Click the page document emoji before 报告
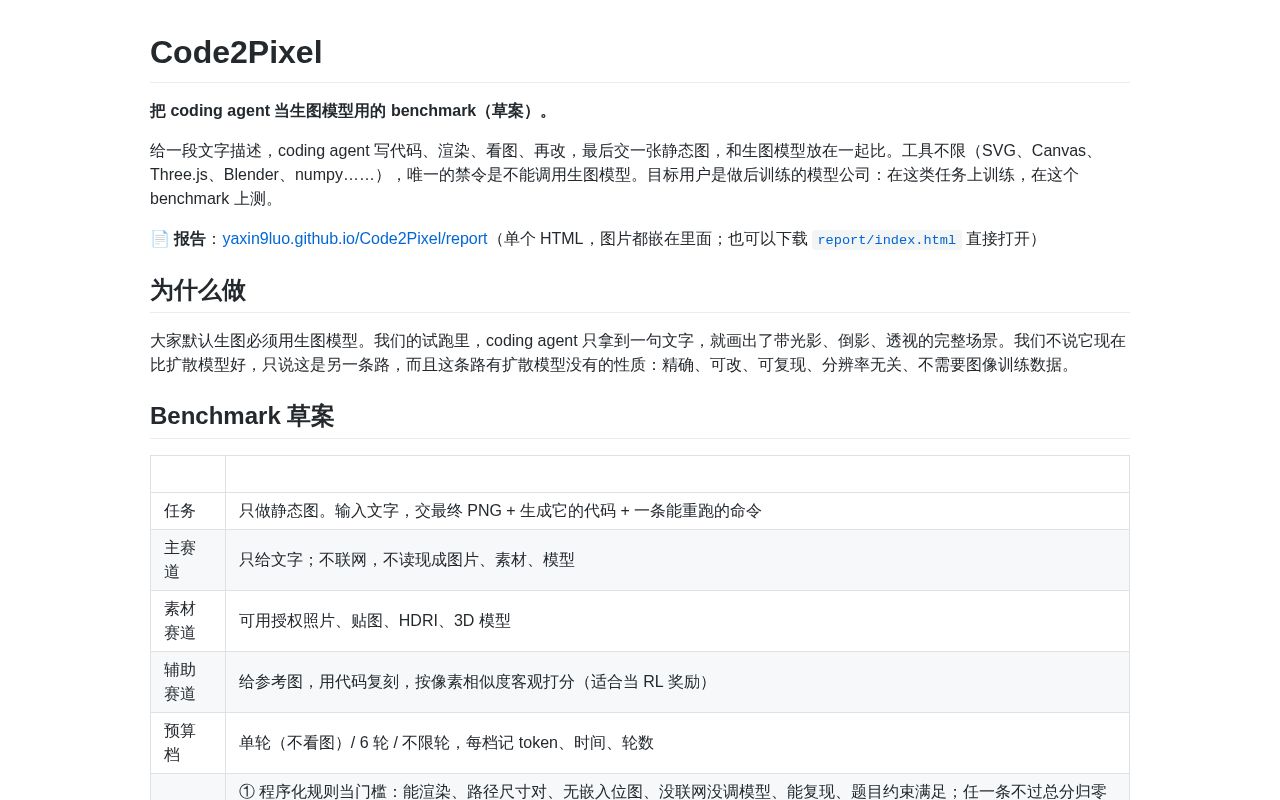Image resolution: width=1280 pixels, height=800 pixels. (160, 239)
